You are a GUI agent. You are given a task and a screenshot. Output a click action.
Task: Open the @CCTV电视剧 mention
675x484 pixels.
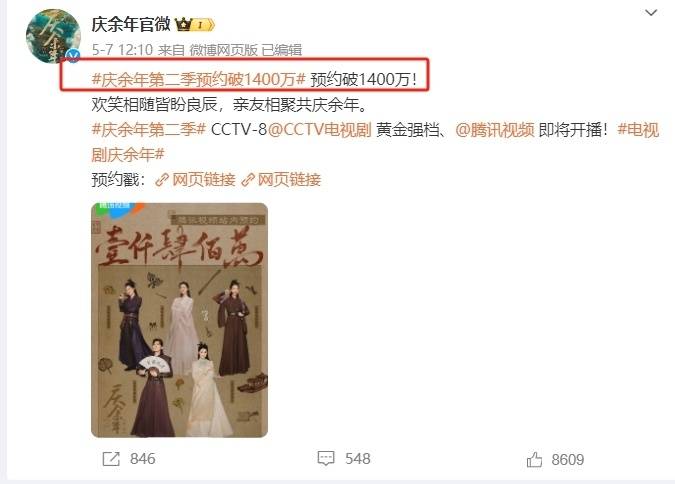click(x=319, y=130)
